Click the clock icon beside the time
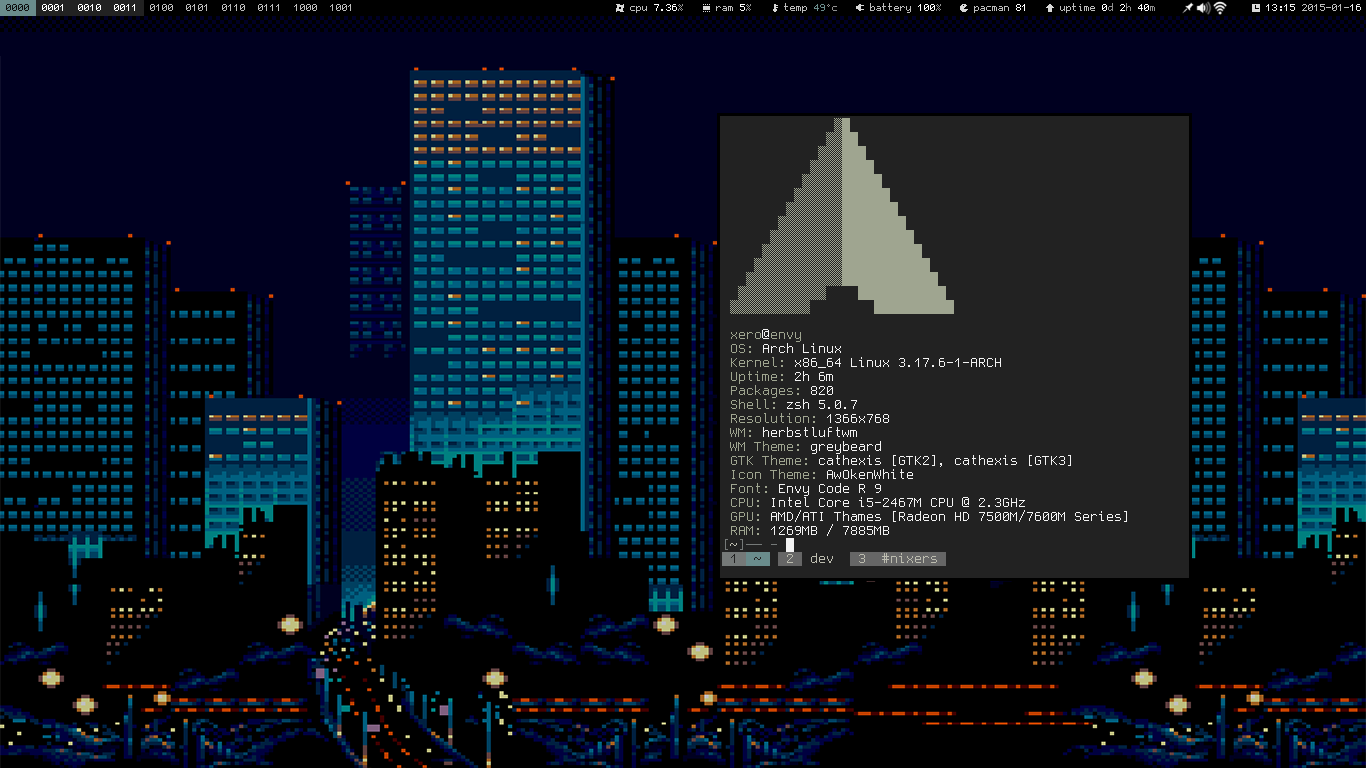1366x768 pixels. pos(1256,8)
